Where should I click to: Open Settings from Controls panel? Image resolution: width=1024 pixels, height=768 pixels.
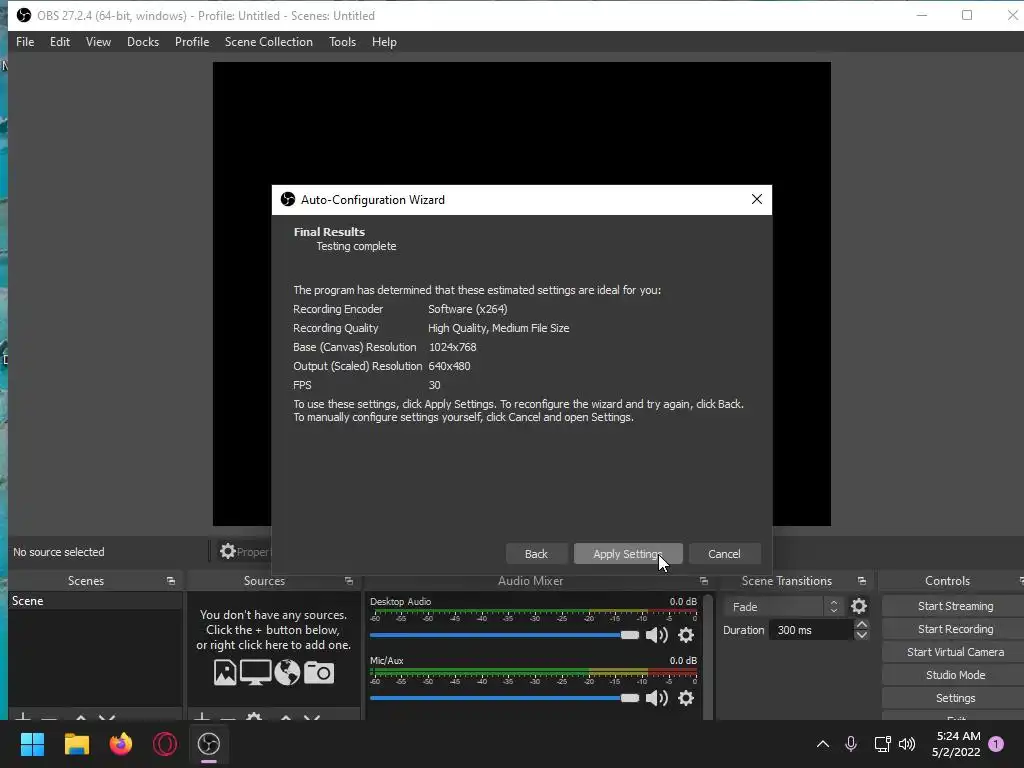pos(955,698)
